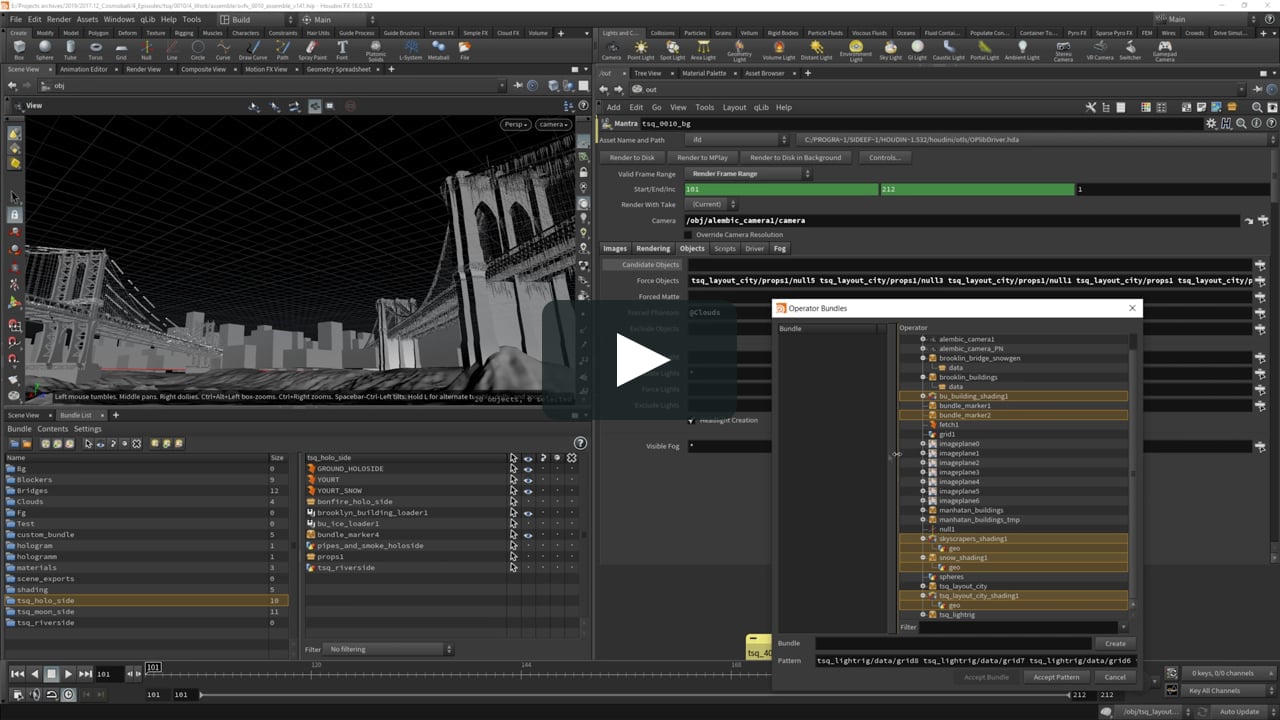Select the L-System shelf tool
Viewport: 1280px width, 720px height.
click(x=411, y=50)
